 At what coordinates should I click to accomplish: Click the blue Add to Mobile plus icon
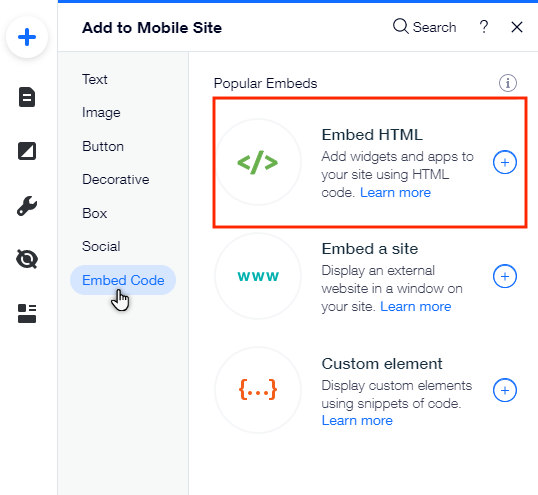27,37
